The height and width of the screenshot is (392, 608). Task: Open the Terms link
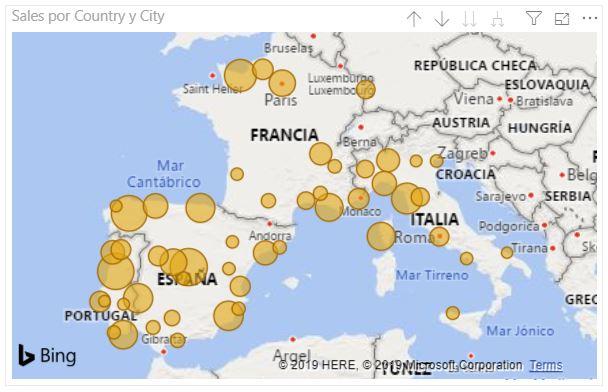(546, 365)
